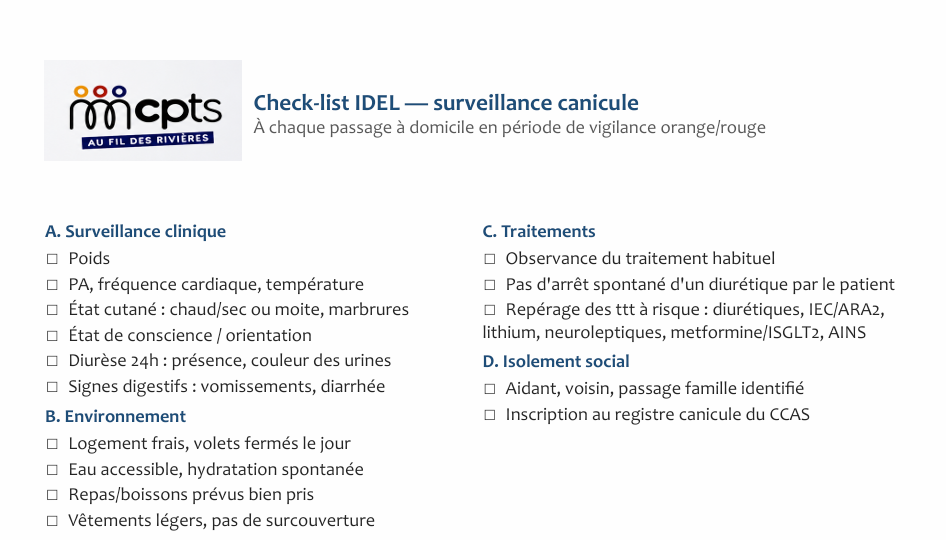
Task: Check the Inscription au registre canicule box
Action: (490, 415)
